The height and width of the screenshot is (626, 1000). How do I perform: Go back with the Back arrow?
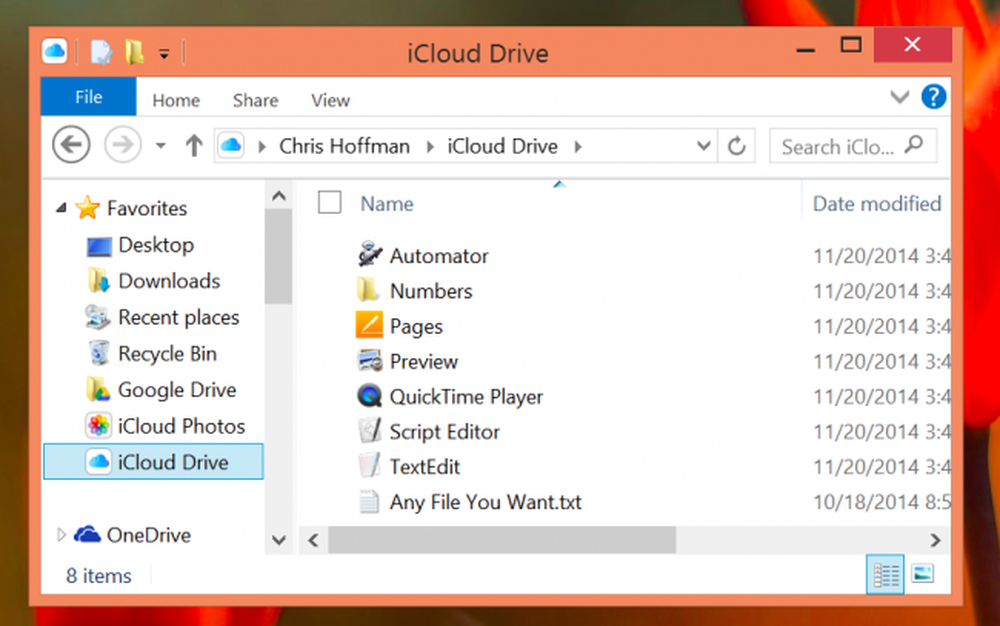[71, 145]
